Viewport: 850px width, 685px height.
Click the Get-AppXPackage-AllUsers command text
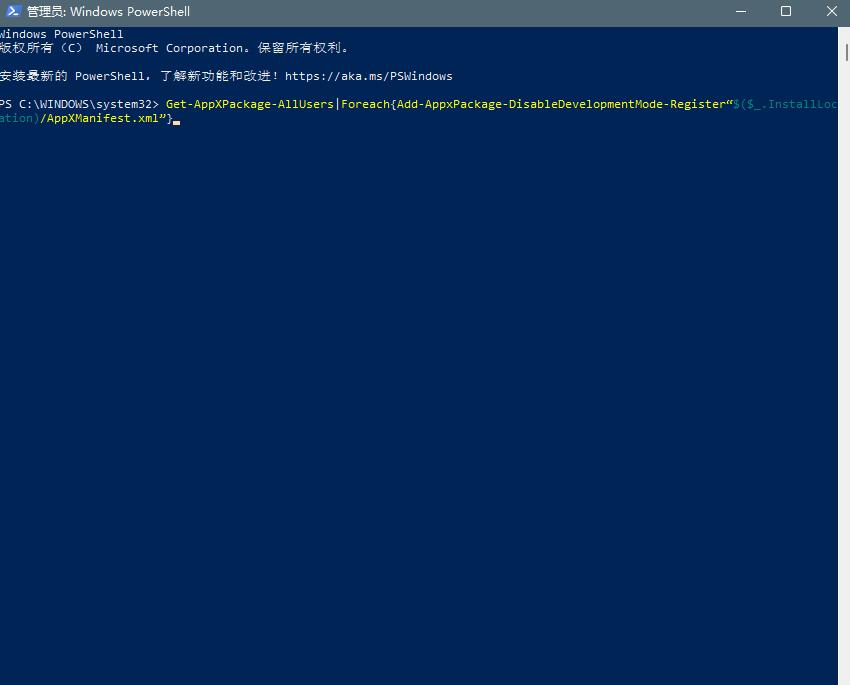tap(249, 104)
